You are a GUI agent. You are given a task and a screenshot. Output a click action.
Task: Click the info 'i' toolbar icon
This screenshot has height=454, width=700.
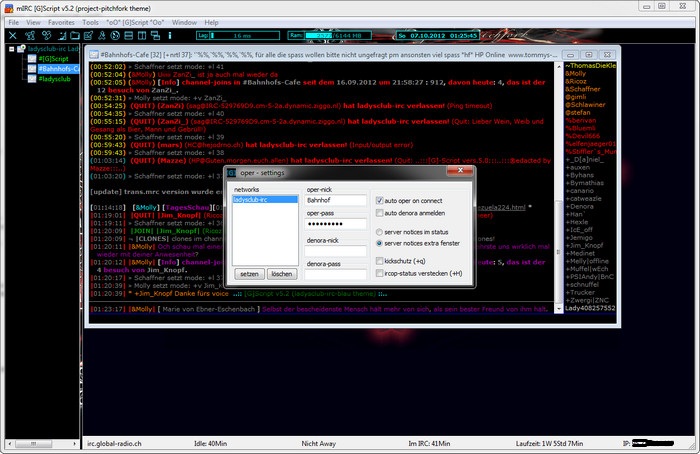pyautogui.click(x=170, y=35)
